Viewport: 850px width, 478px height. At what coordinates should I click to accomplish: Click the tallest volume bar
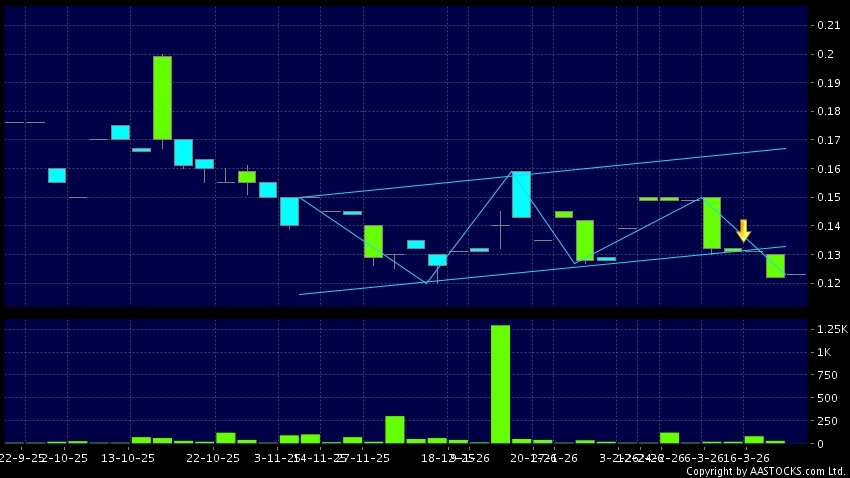pyautogui.click(x=500, y=383)
